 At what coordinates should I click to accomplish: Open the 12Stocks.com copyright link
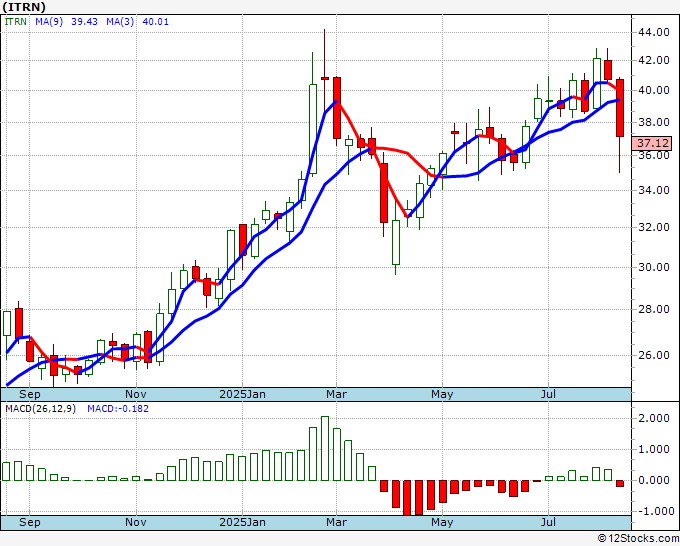(638, 539)
